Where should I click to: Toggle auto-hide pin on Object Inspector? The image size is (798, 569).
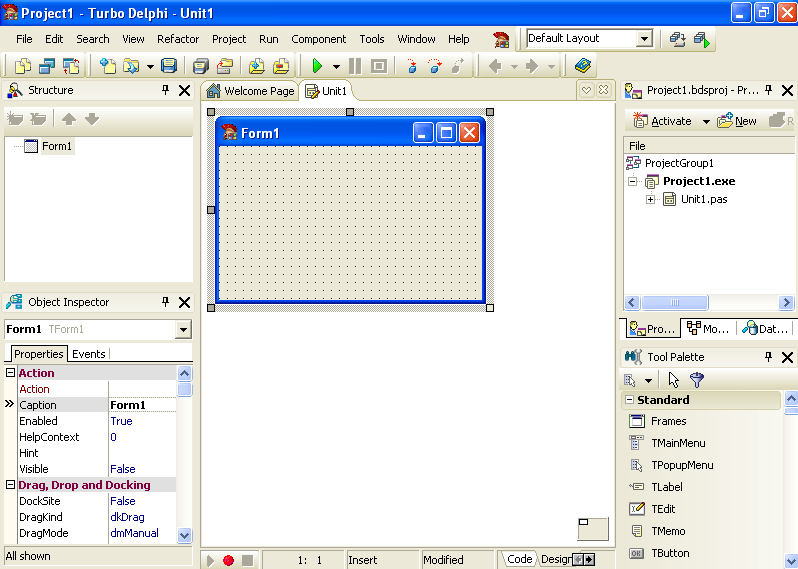[166, 302]
